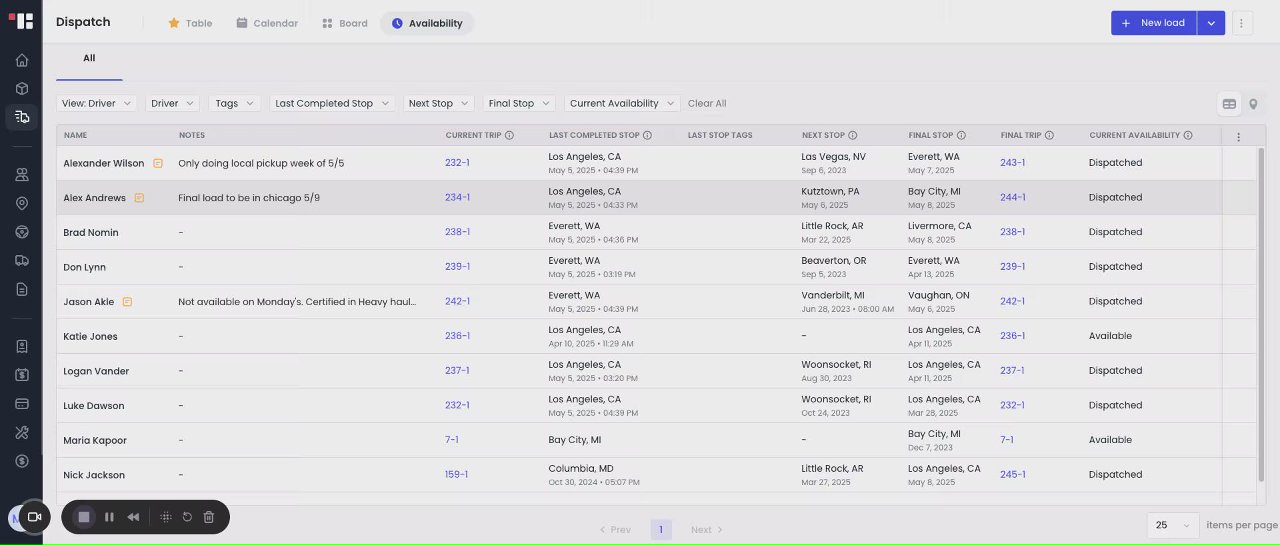Select the Dispatch truck-list sidebar icon
Screen dimensions: 1280x545
[x=21, y=117]
